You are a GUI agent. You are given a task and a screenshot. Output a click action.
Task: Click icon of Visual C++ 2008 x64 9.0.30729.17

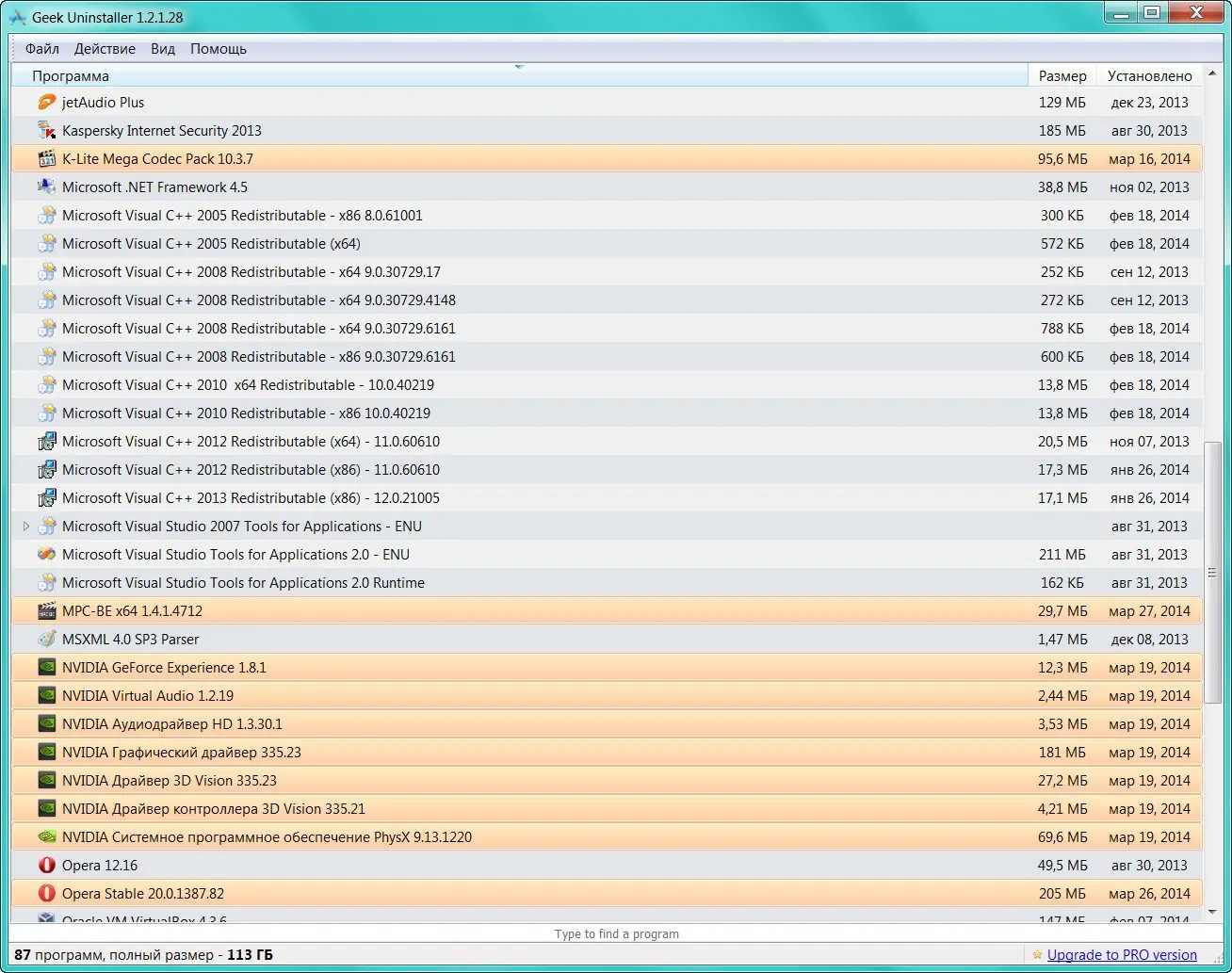(x=46, y=271)
